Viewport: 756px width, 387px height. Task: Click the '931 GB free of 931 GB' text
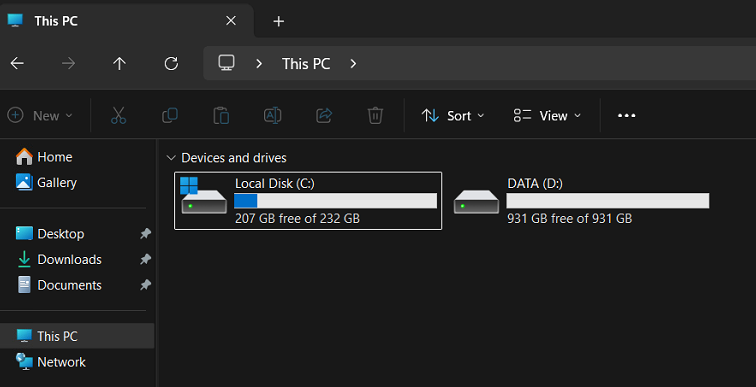569,218
